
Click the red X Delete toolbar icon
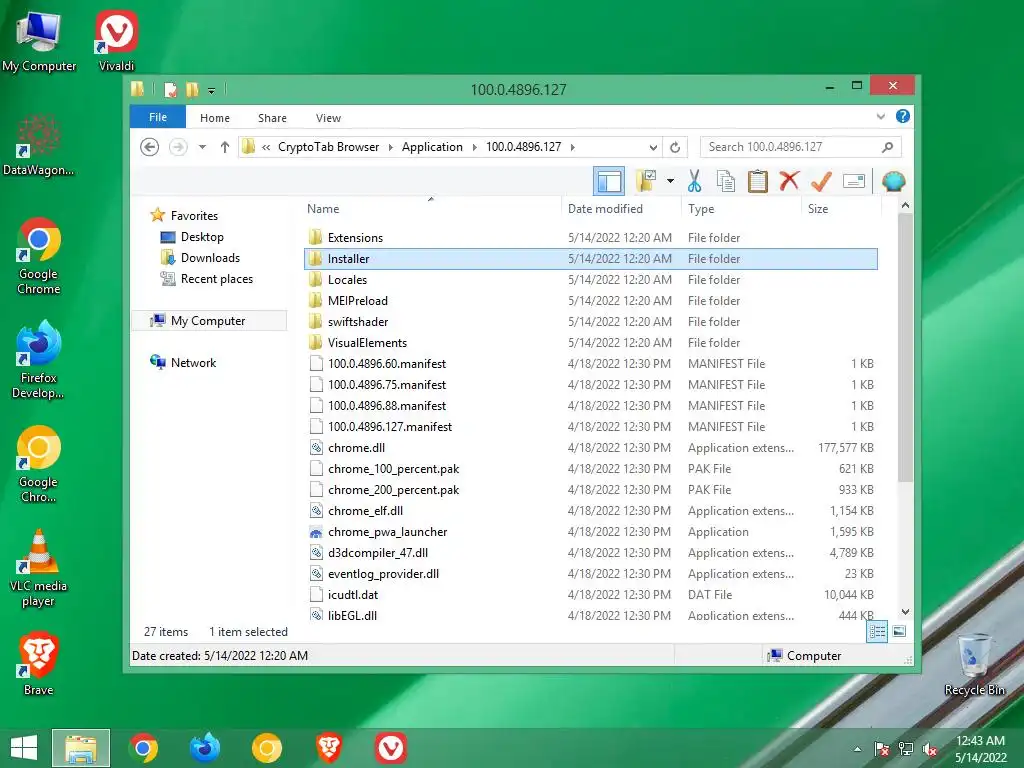point(789,180)
